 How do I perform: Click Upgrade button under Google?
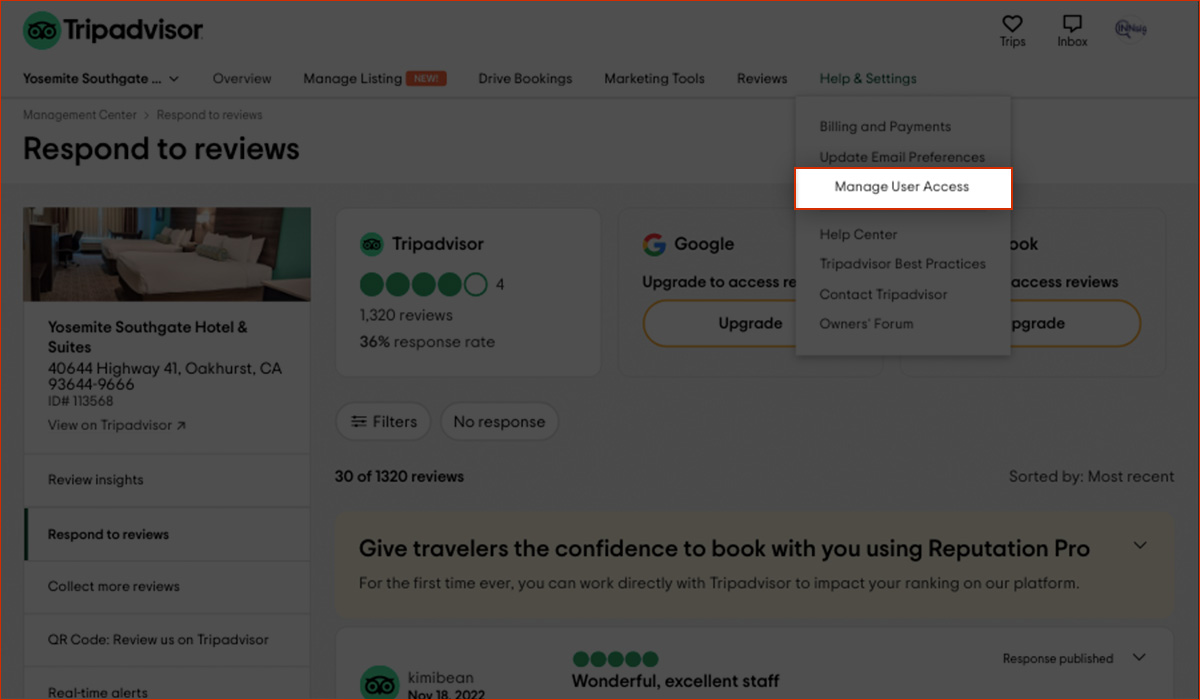pyautogui.click(x=750, y=324)
